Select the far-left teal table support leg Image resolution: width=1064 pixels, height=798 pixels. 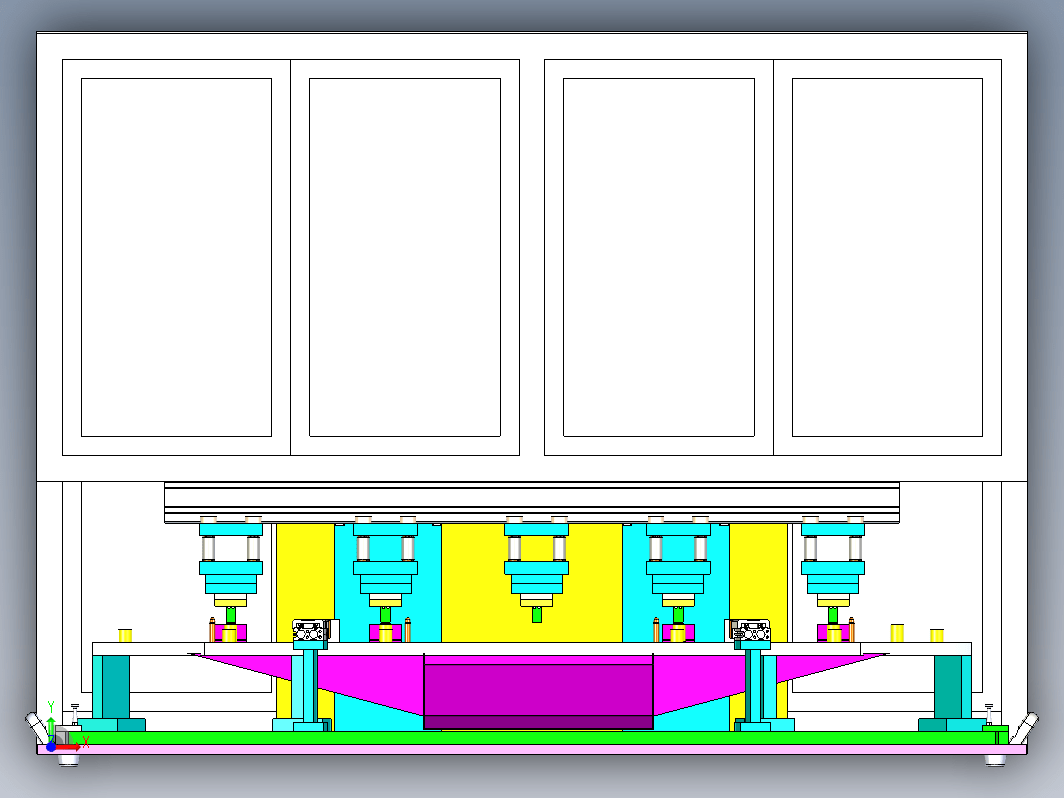(x=111, y=687)
